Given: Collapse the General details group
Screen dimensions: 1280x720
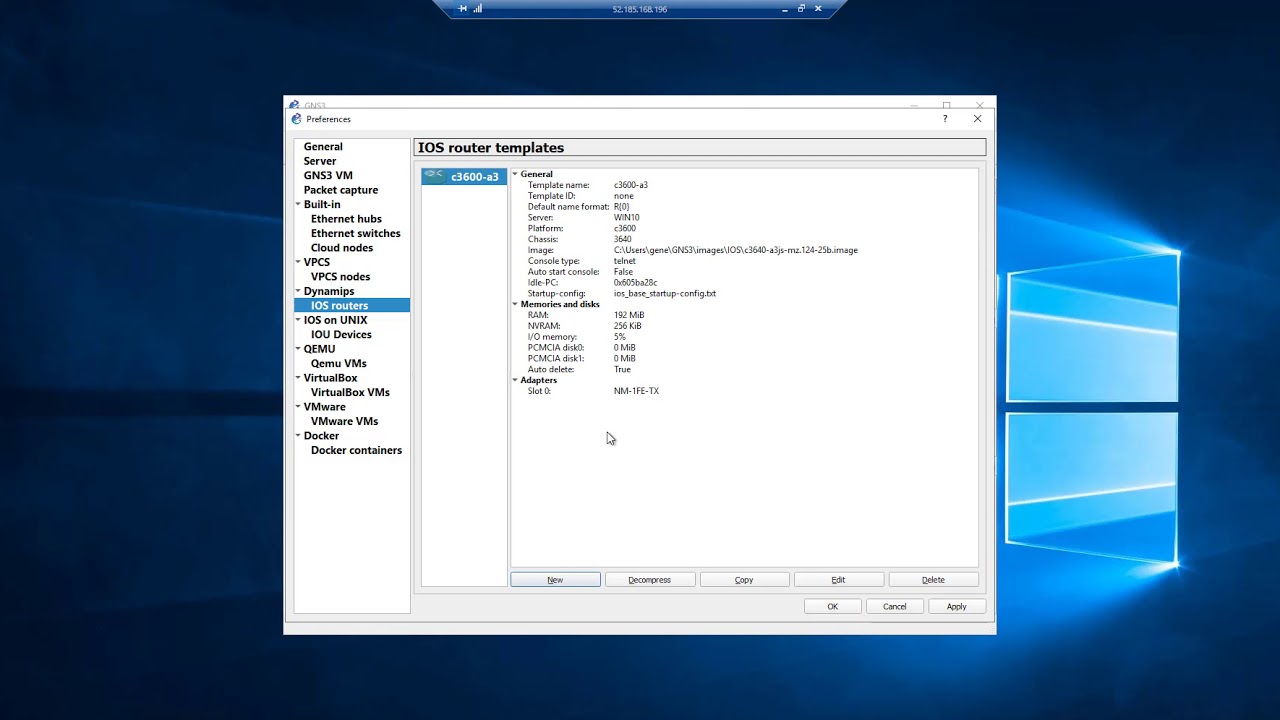Looking at the screenshot, I should point(516,174).
